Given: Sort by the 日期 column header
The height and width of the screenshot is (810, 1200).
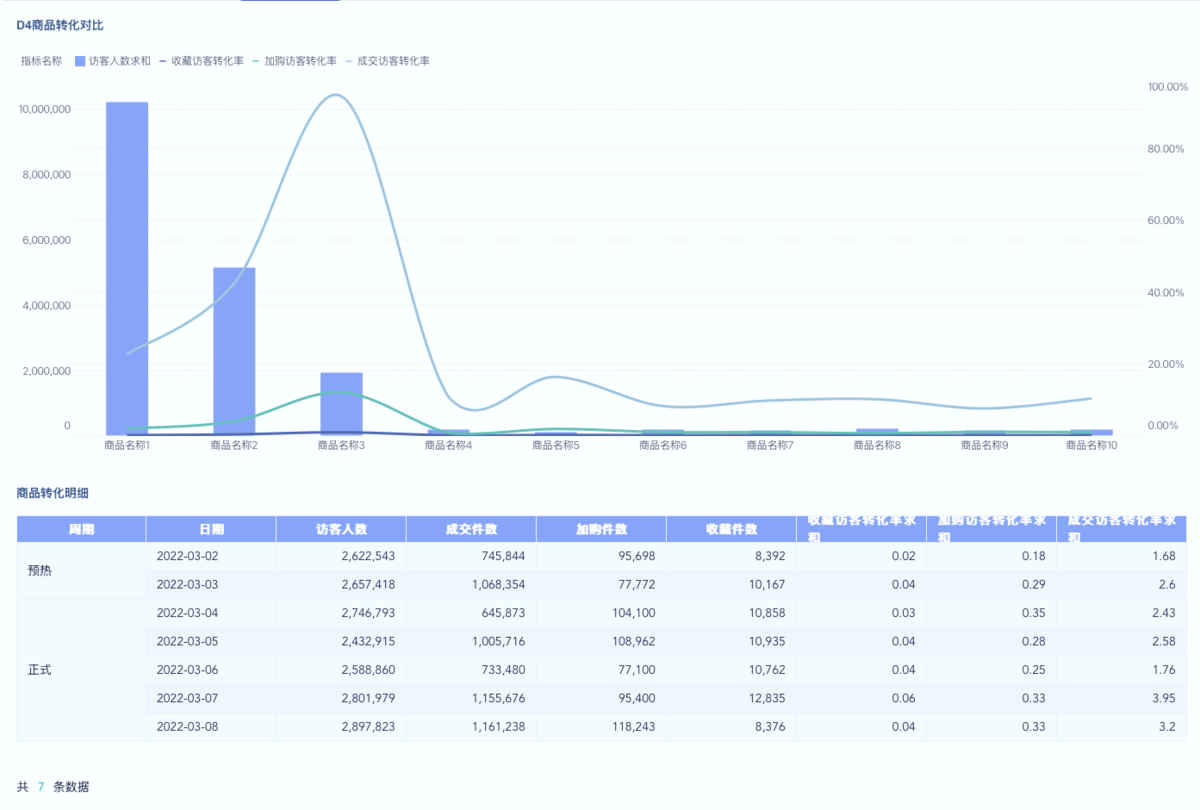Looking at the screenshot, I should [x=211, y=529].
